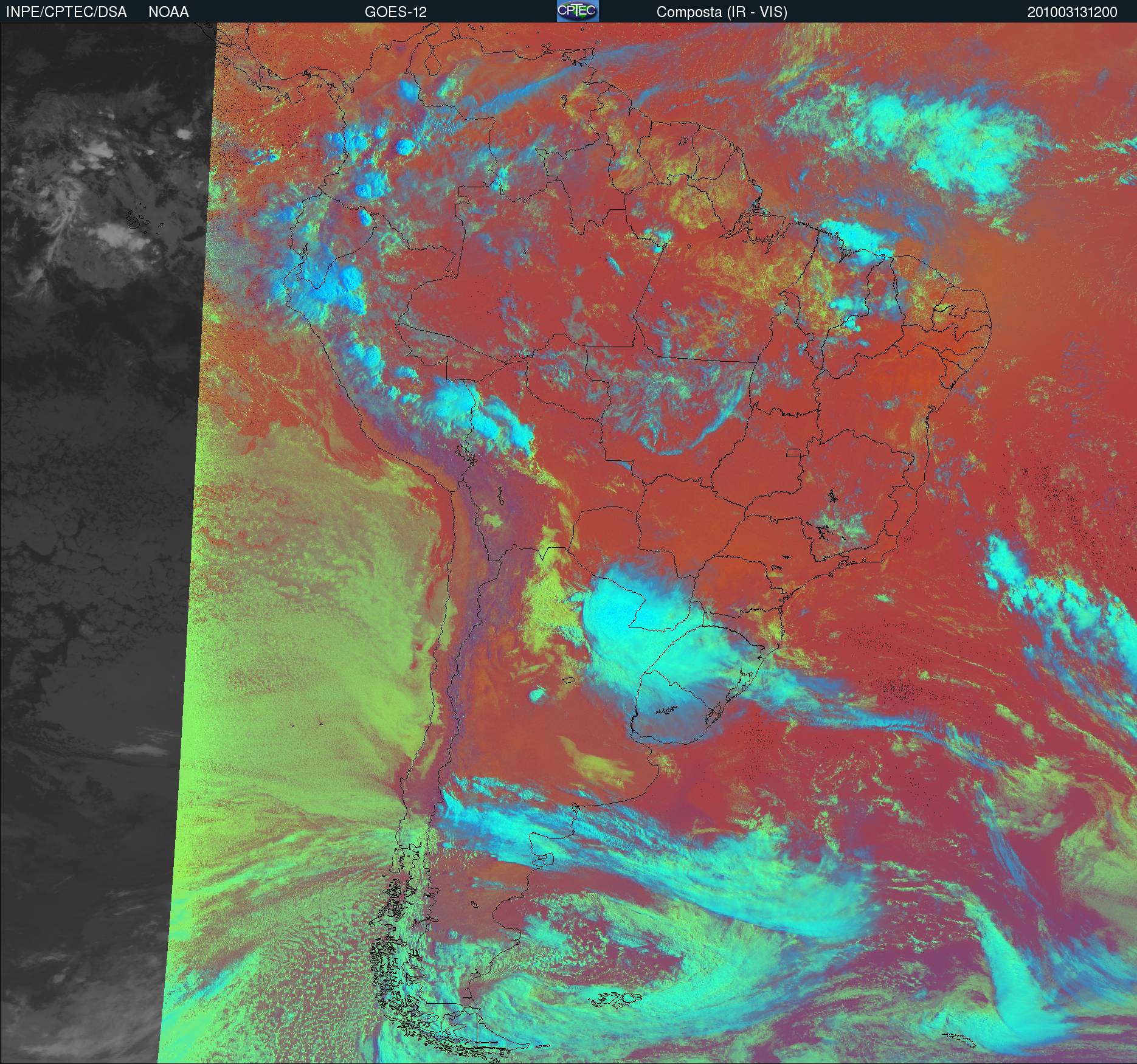Screen dimensions: 1137x1064
Task: Click the Composta (IR - VIS) title
Action: click(x=722, y=12)
